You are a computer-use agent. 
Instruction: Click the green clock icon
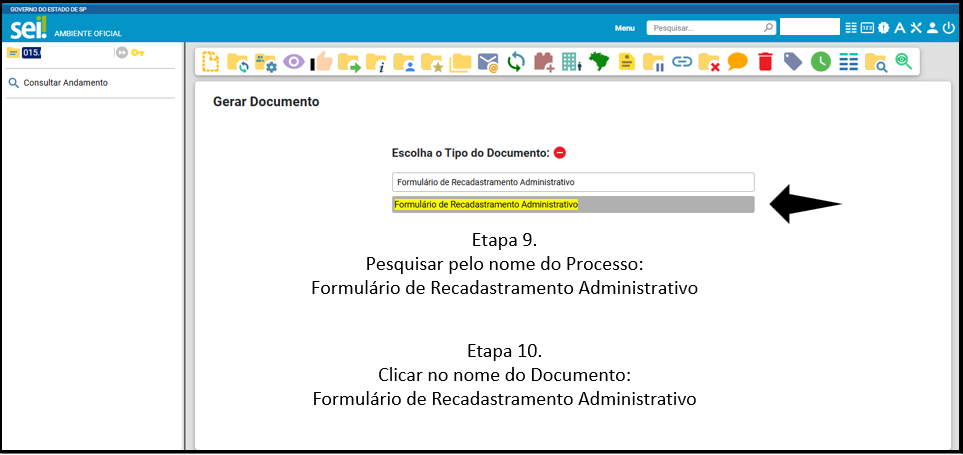point(820,62)
